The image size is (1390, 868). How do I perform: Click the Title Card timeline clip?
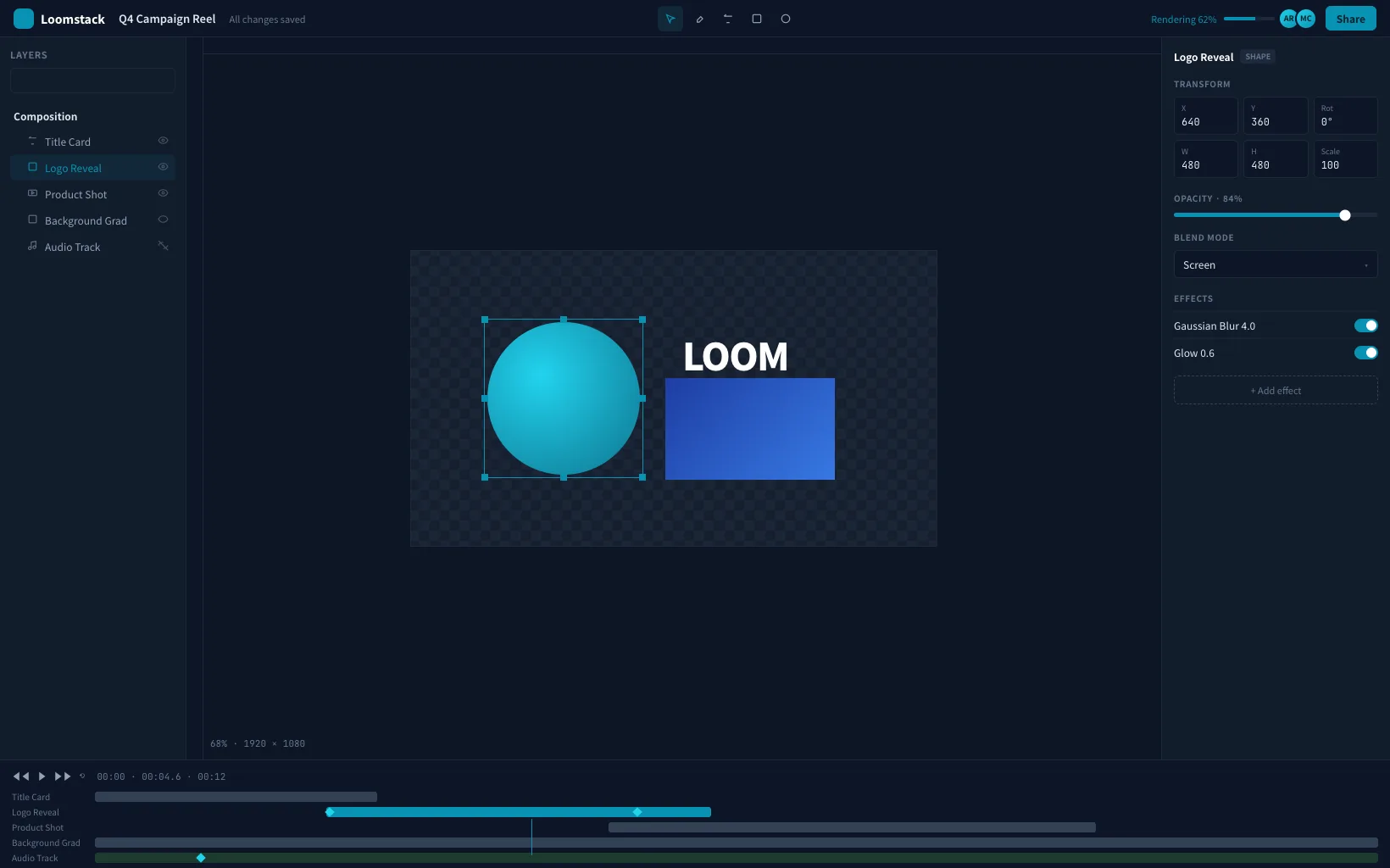[236, 797]
